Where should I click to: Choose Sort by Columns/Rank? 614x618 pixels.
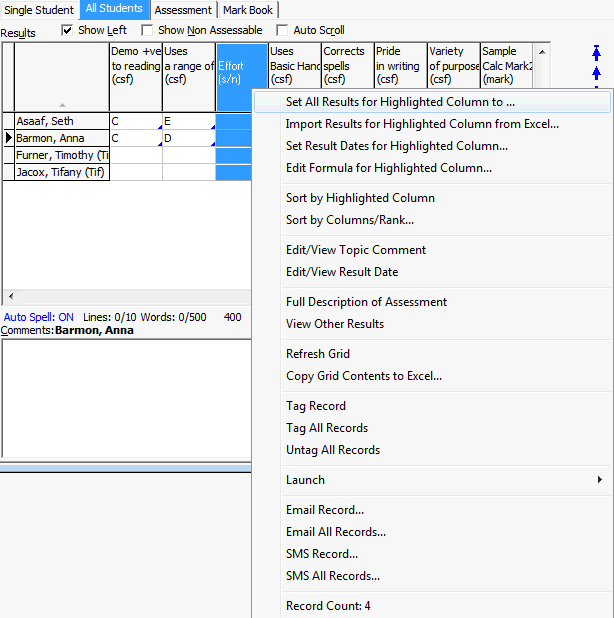point(432,220)
